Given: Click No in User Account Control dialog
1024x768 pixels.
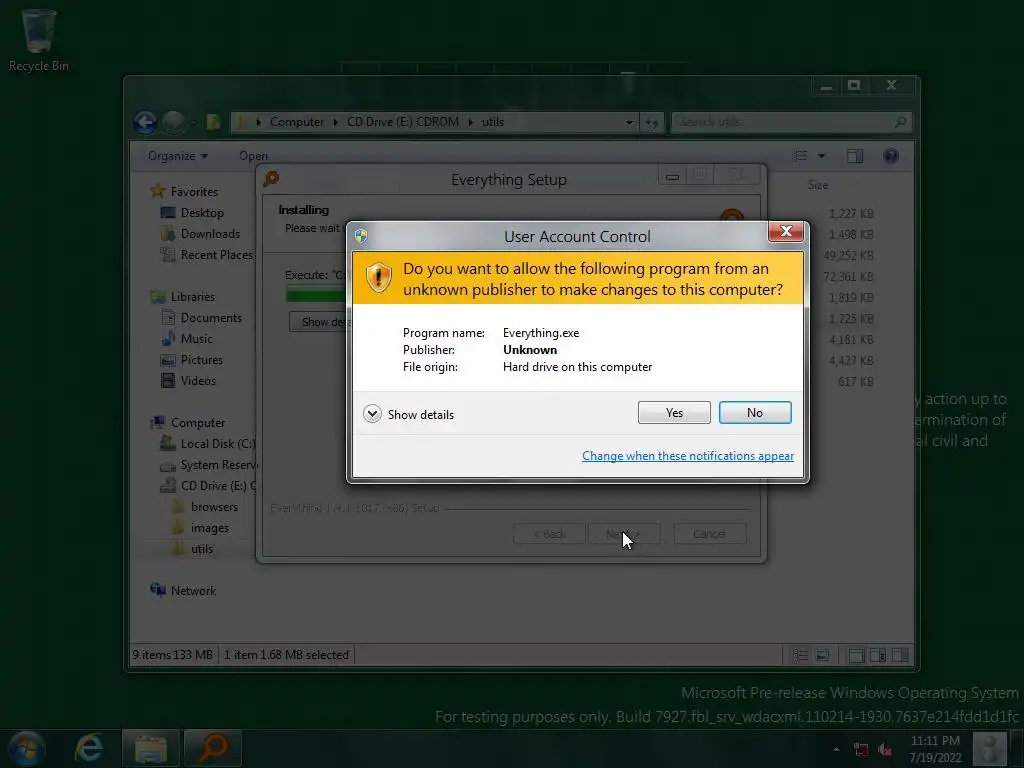Looking at the screenshot, I should click(755, 413).
